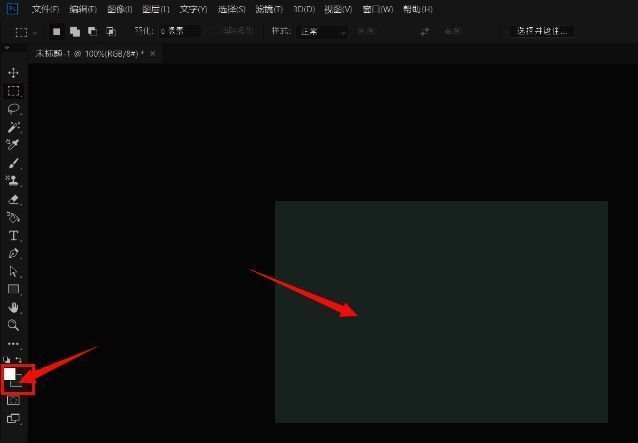The width and height of the screenshot is (638, 443).
Task: Select the Paint Bucket tool
Action: (x=13, y=218)
